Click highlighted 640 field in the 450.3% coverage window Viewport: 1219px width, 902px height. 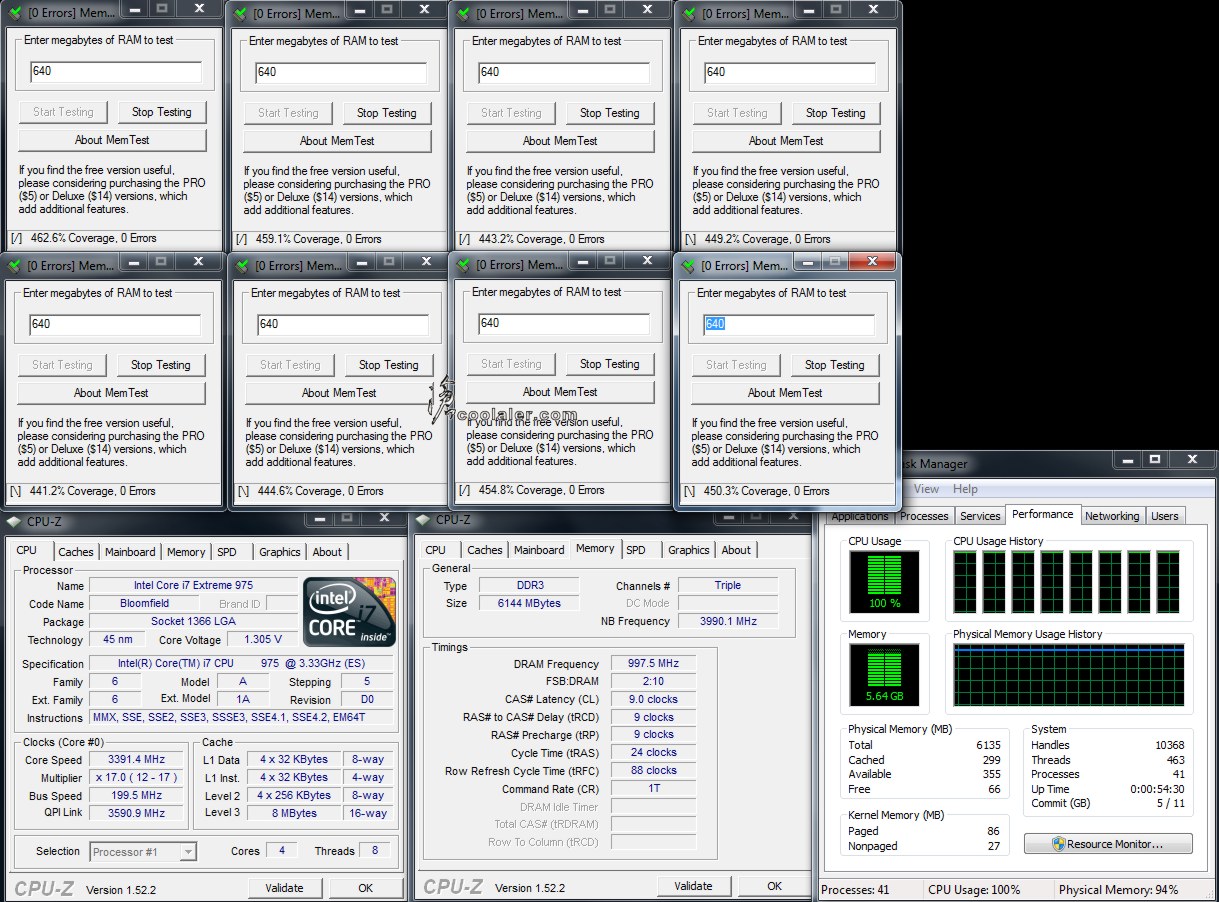[789, 324]
